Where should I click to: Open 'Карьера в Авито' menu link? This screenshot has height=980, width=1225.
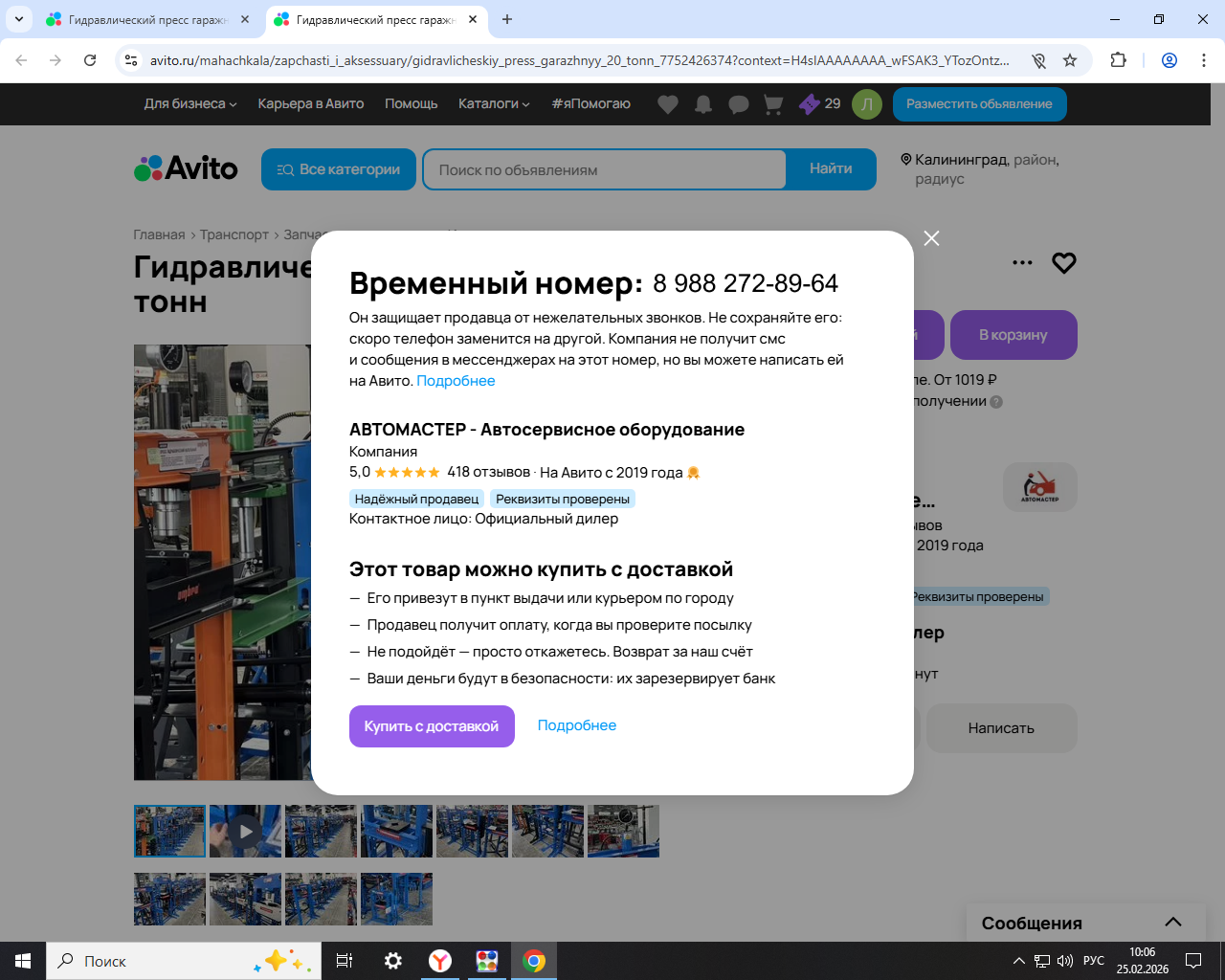pyautogui.click(x=311, y=103)
